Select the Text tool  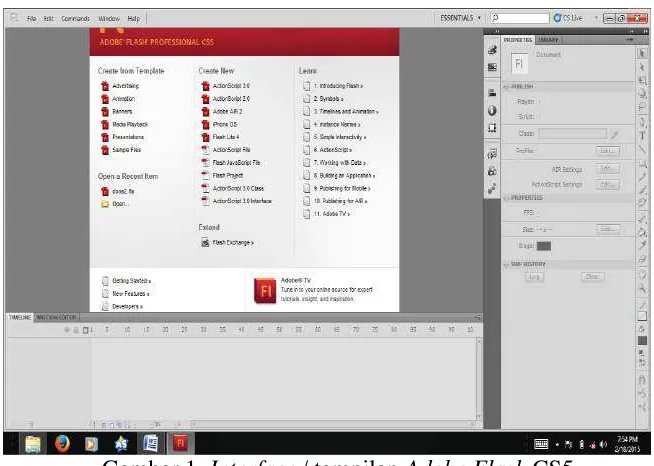click(x=642, y=135)
